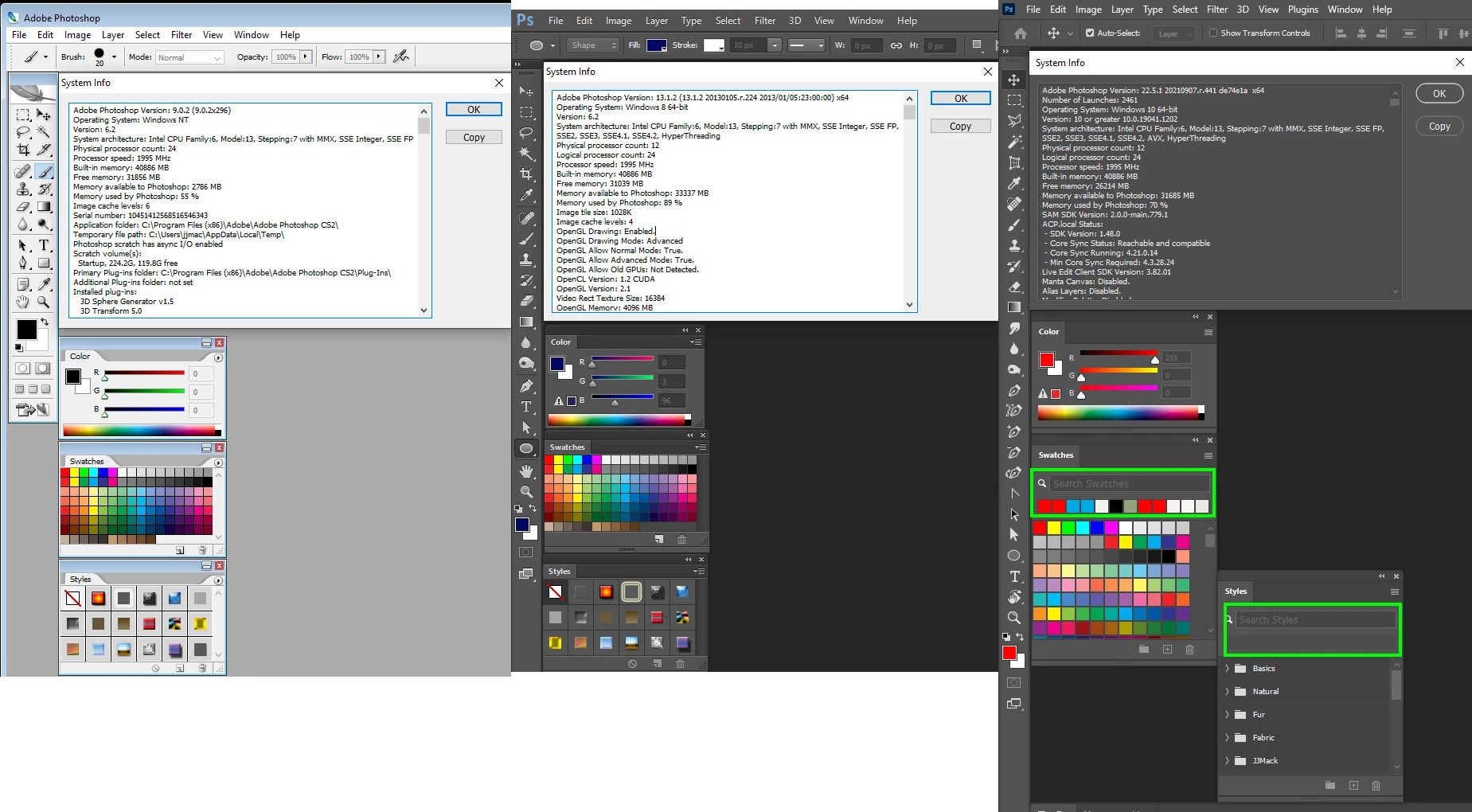
Task: Click OK in middle System Info dialog
Action: click(x=961, y=99)
